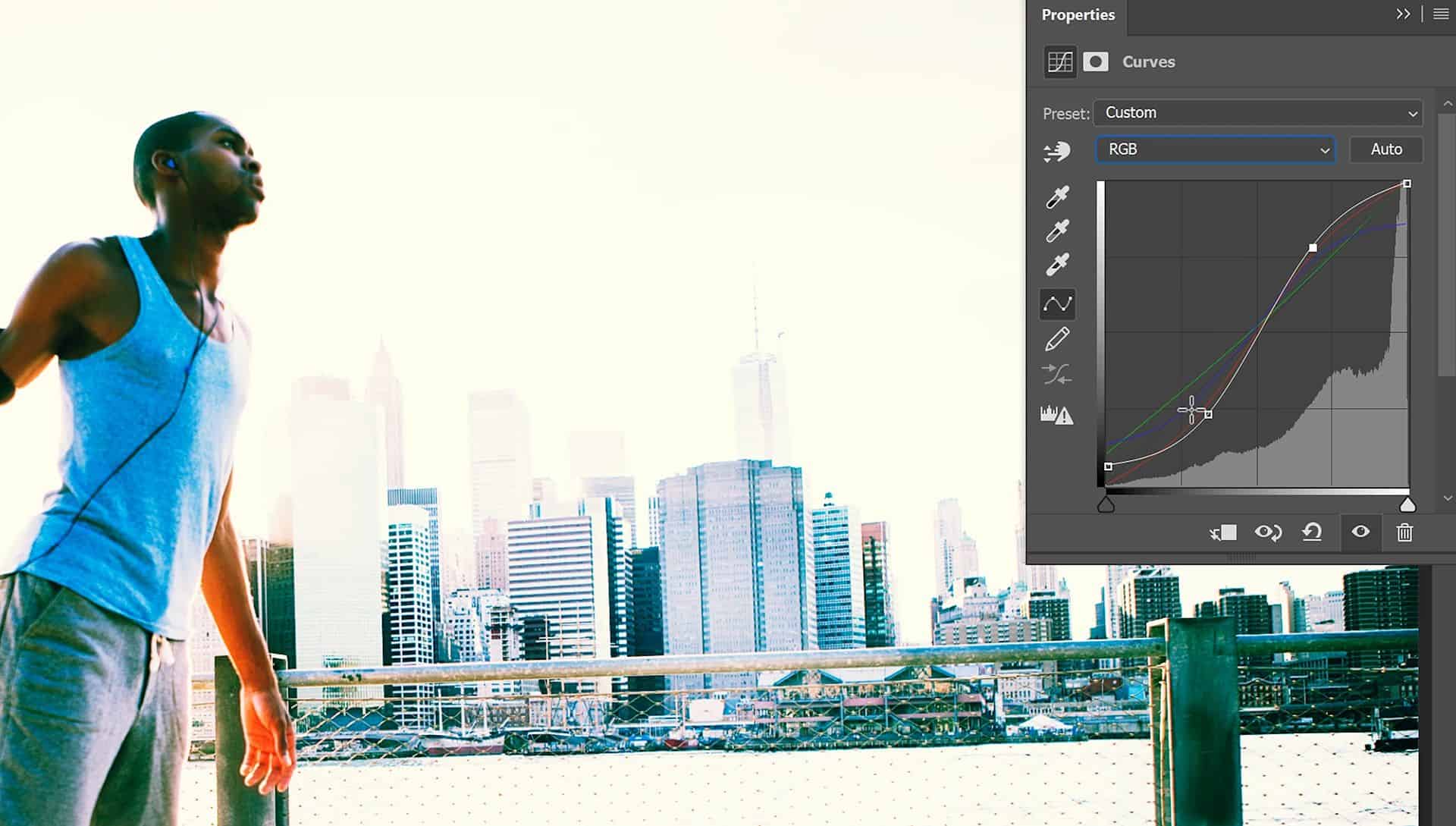
Task: Click the view previous state icon
Action: coord(1268,532)
